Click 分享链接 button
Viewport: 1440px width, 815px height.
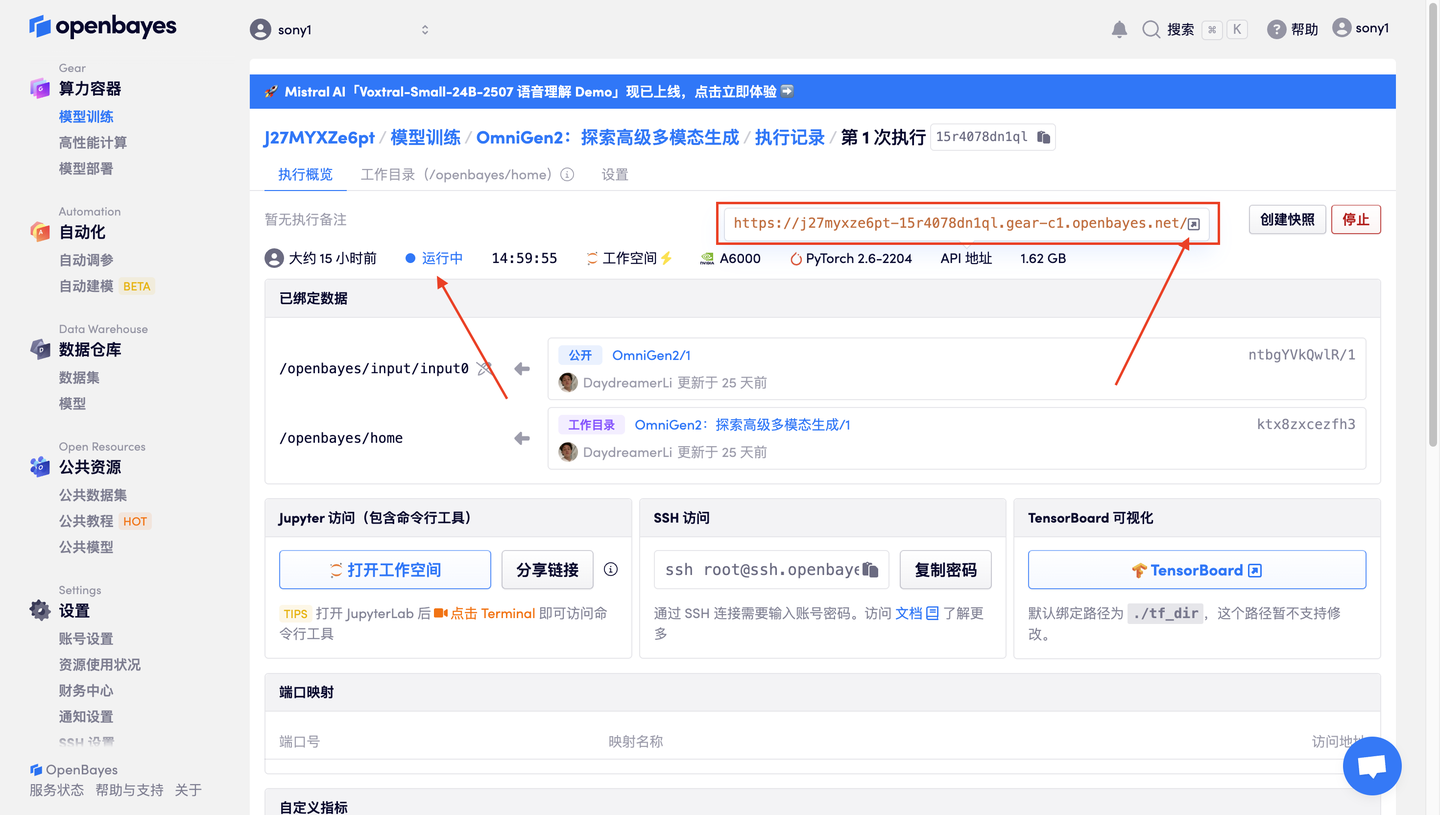pos(547,570)
